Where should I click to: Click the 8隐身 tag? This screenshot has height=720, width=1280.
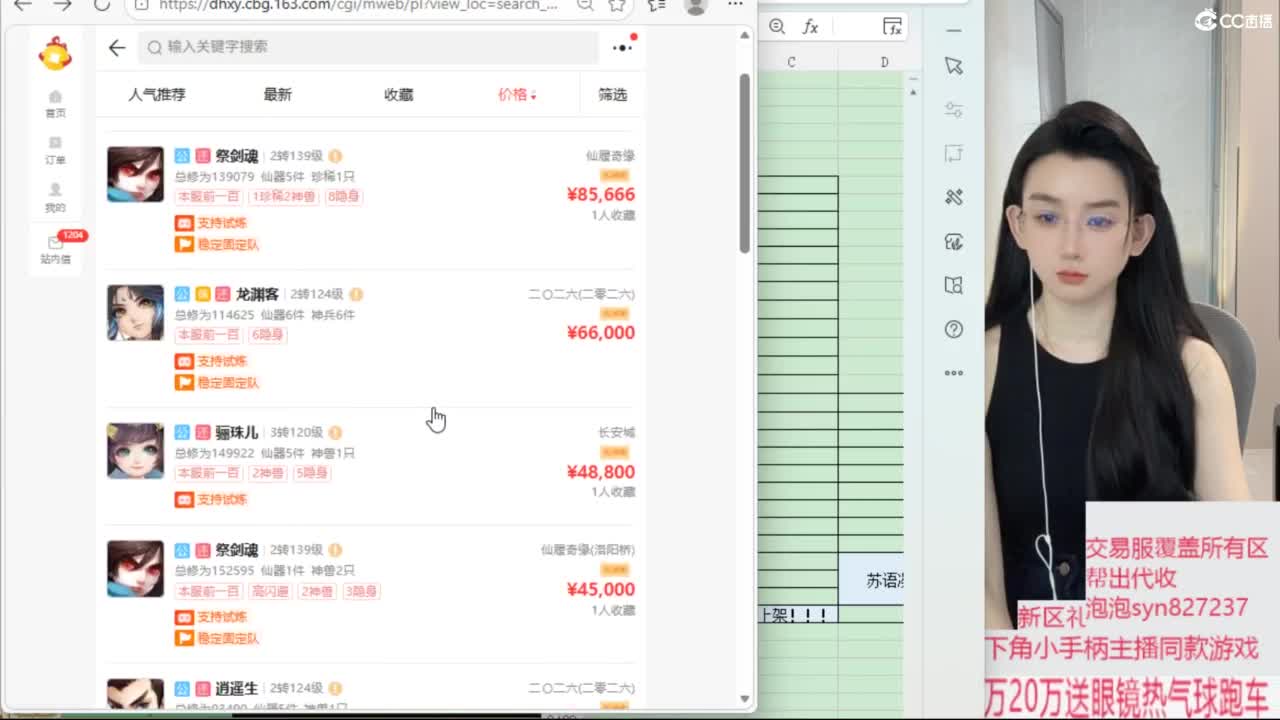[x=343, y=196]
